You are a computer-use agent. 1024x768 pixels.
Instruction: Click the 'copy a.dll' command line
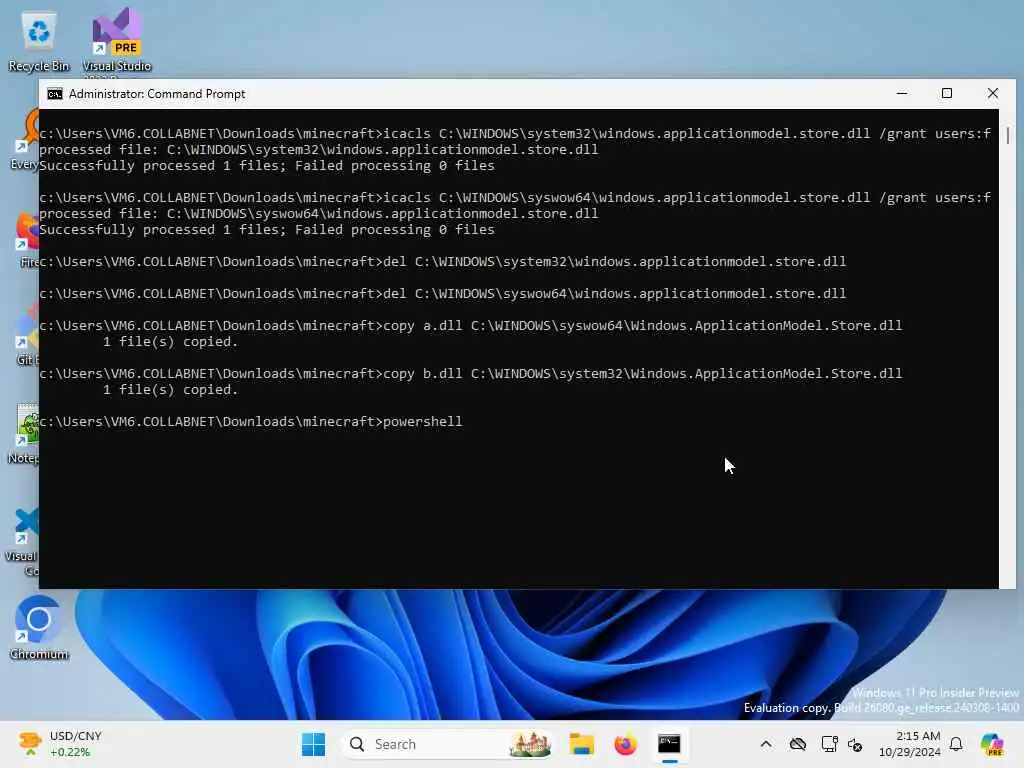470,326
